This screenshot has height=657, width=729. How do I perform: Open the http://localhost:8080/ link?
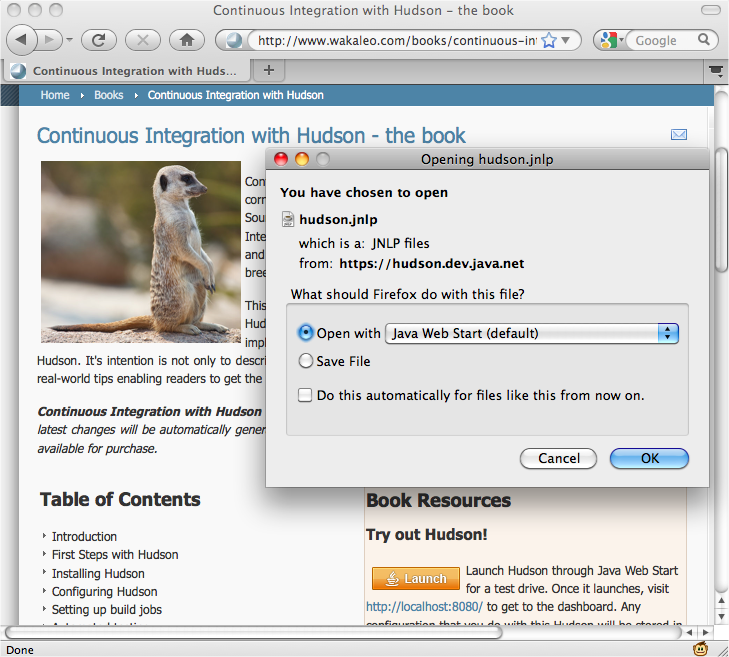[424, 607]
